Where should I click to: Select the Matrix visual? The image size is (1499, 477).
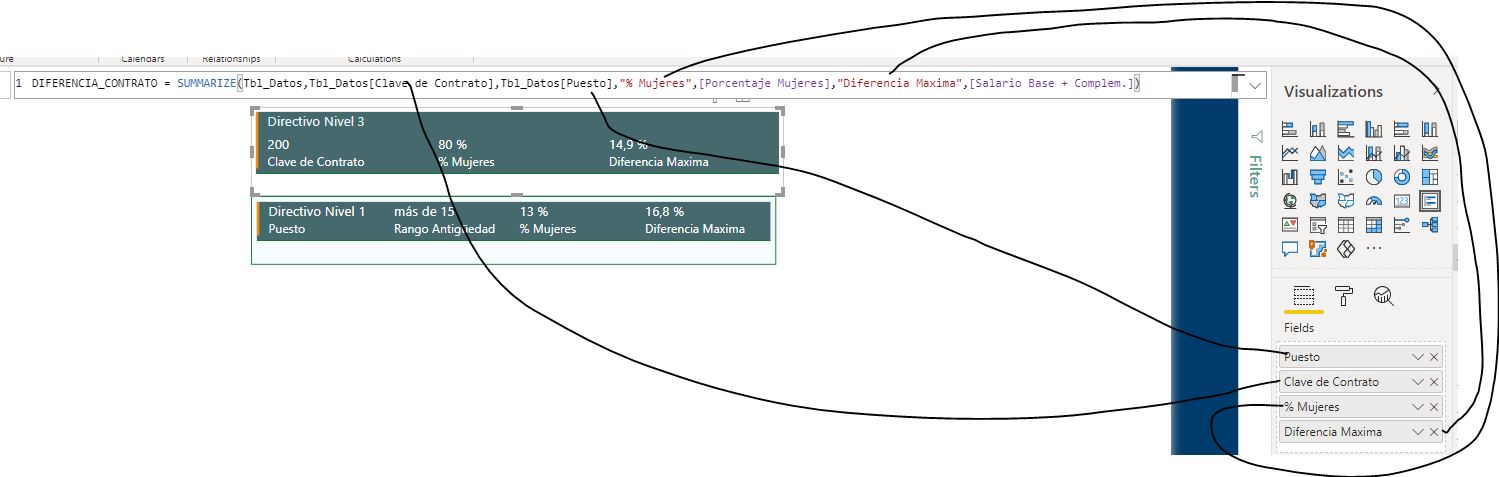pyautogui.click(x=1374, y=225)
